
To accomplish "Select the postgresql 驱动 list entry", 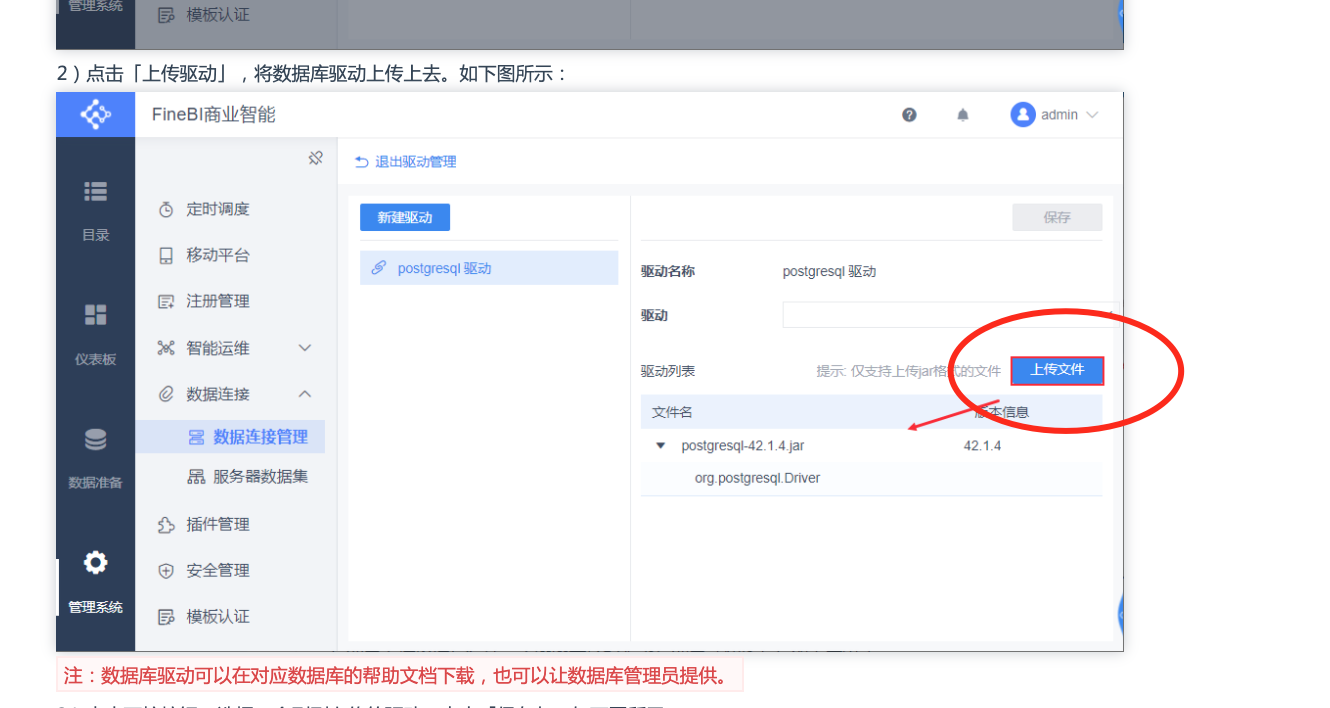I will tap(489, 268).
